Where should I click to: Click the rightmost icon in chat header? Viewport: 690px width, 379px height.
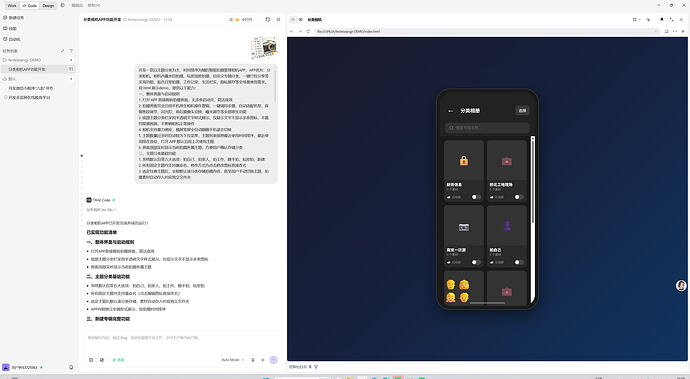tap(278, 19)
